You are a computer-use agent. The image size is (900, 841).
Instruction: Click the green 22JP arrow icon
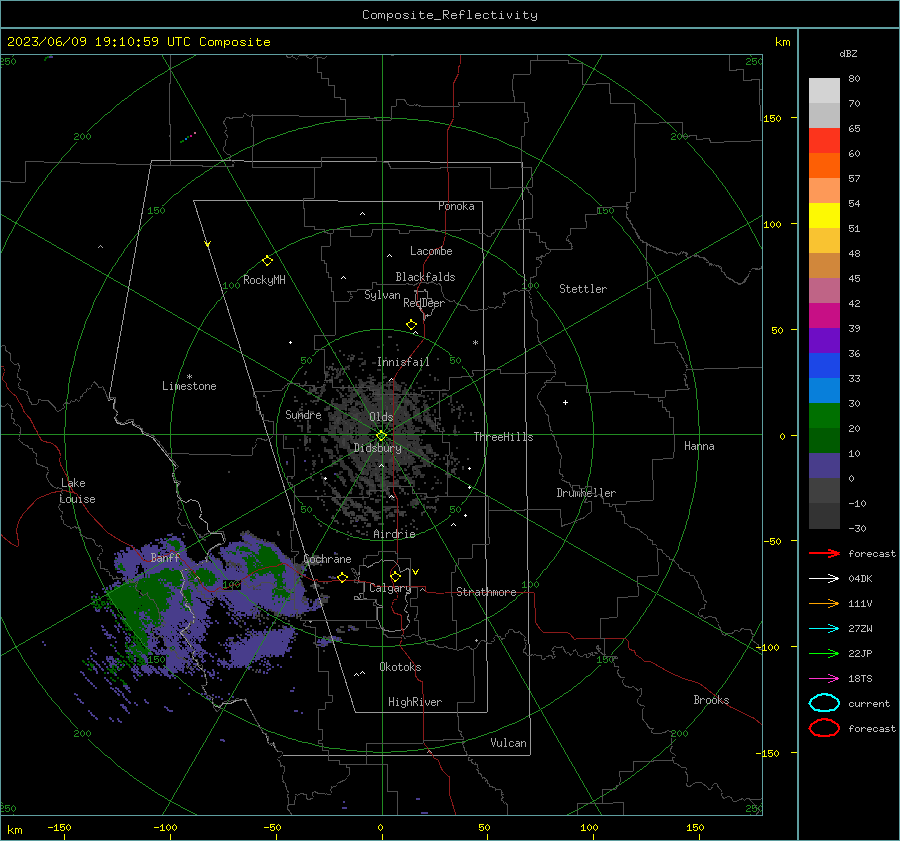tap(824, 653)
